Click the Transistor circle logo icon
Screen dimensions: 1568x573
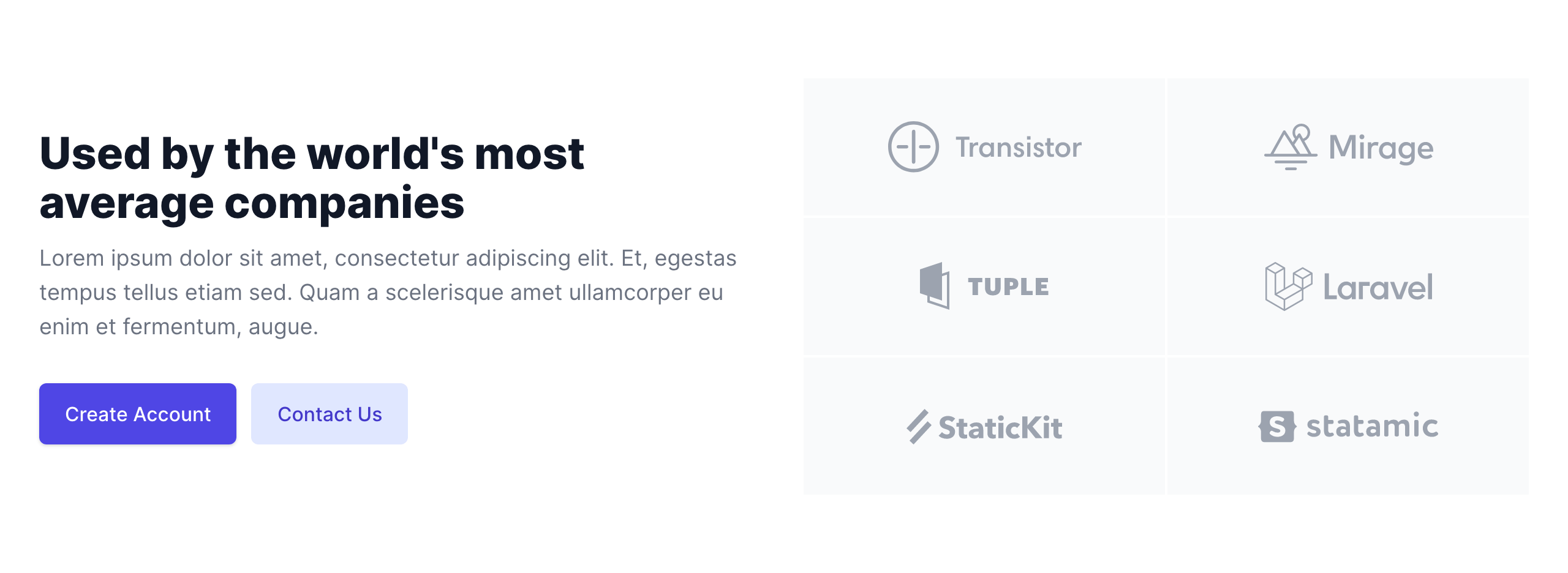coord(913,147)
